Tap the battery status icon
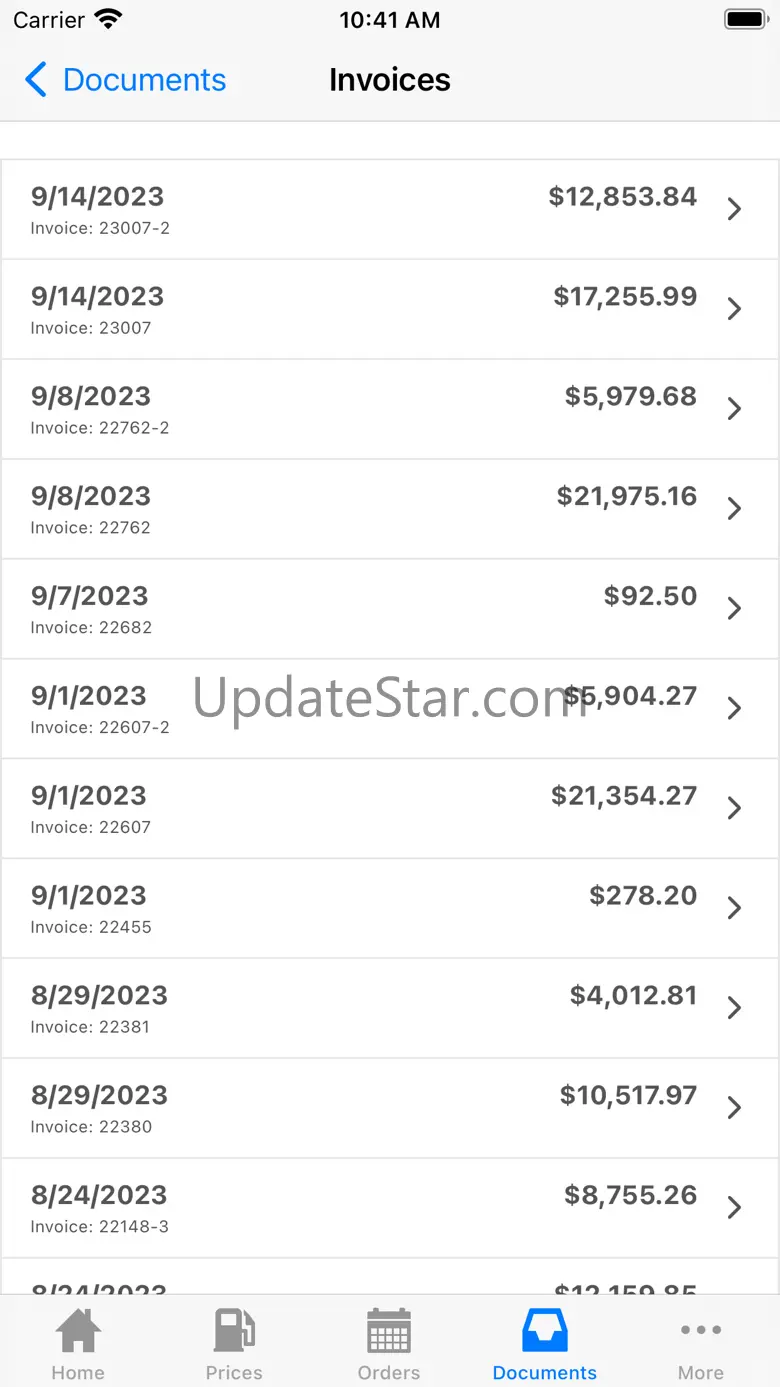780x1387 pixels. tap(745, 19)
